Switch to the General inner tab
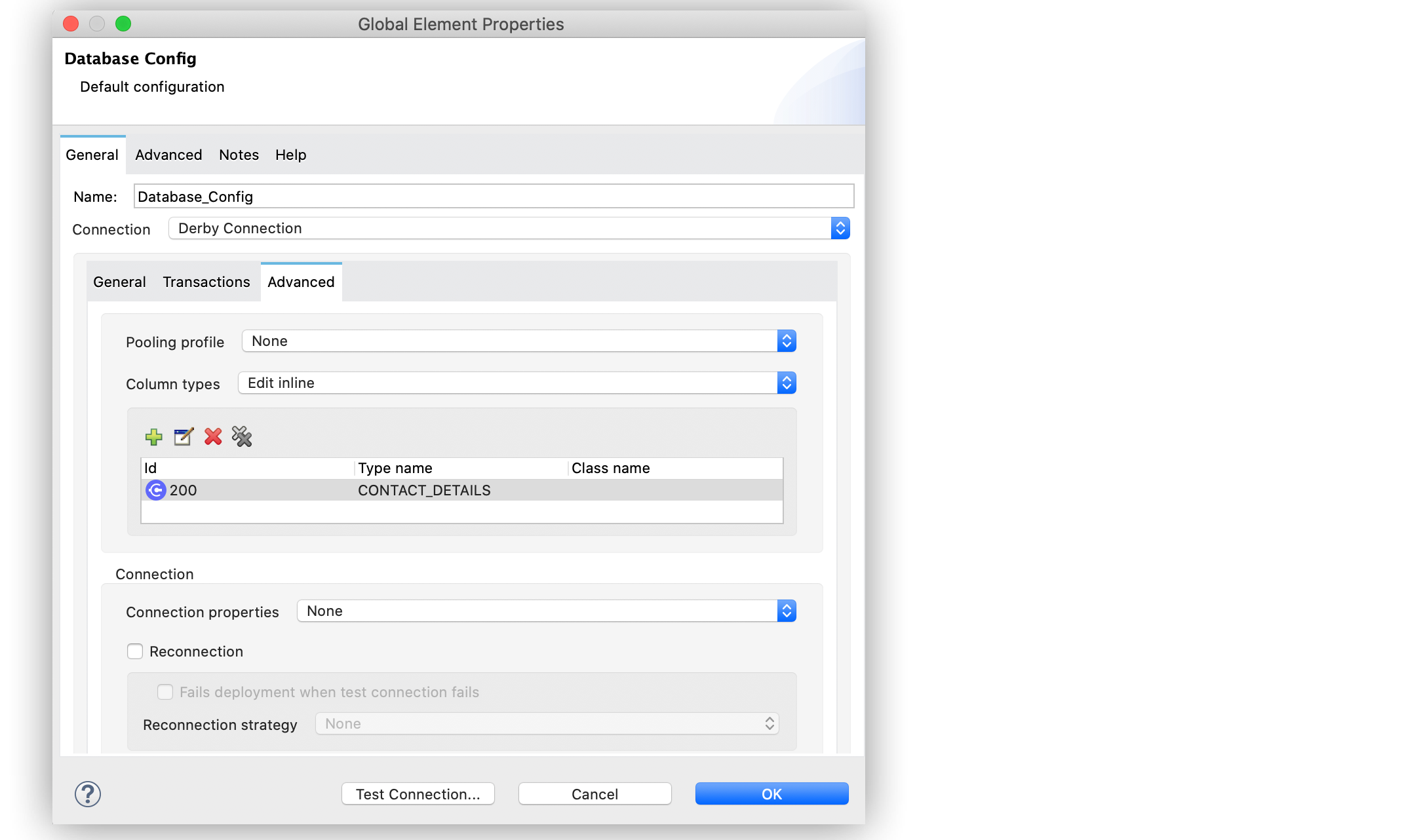The image size is (1404, 840). [119, 281]
